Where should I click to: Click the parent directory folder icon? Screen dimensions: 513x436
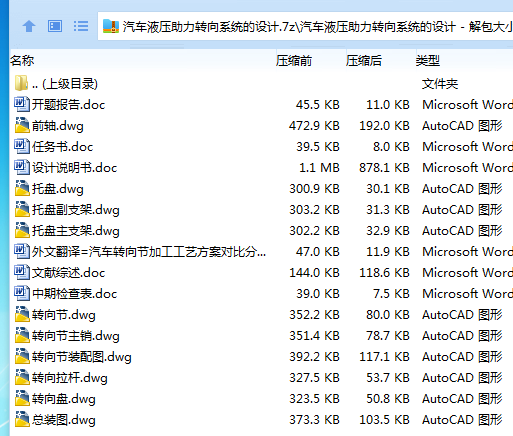point(22,83)
